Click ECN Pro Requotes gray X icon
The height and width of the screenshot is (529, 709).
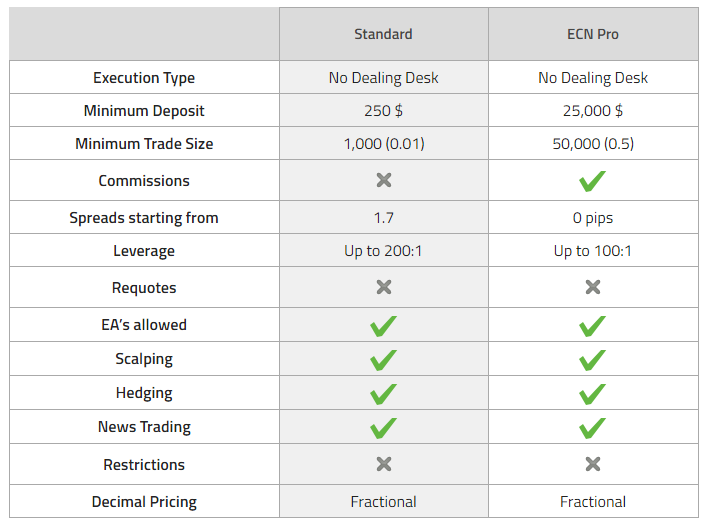pyautogui.click(x=593, y=287)
